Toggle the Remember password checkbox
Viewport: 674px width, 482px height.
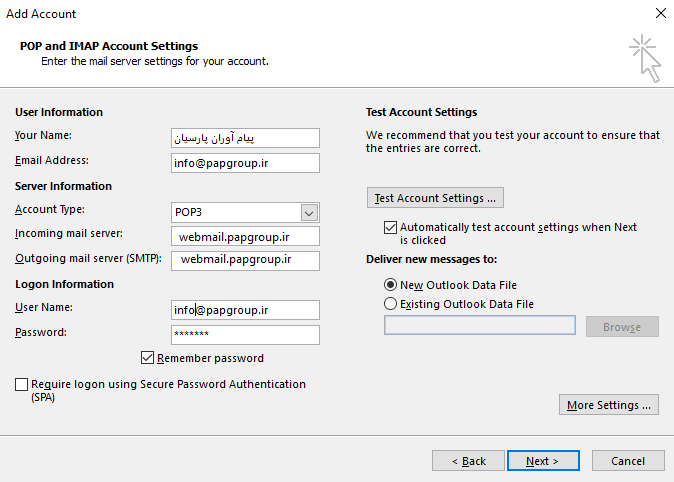pos(148,358)
